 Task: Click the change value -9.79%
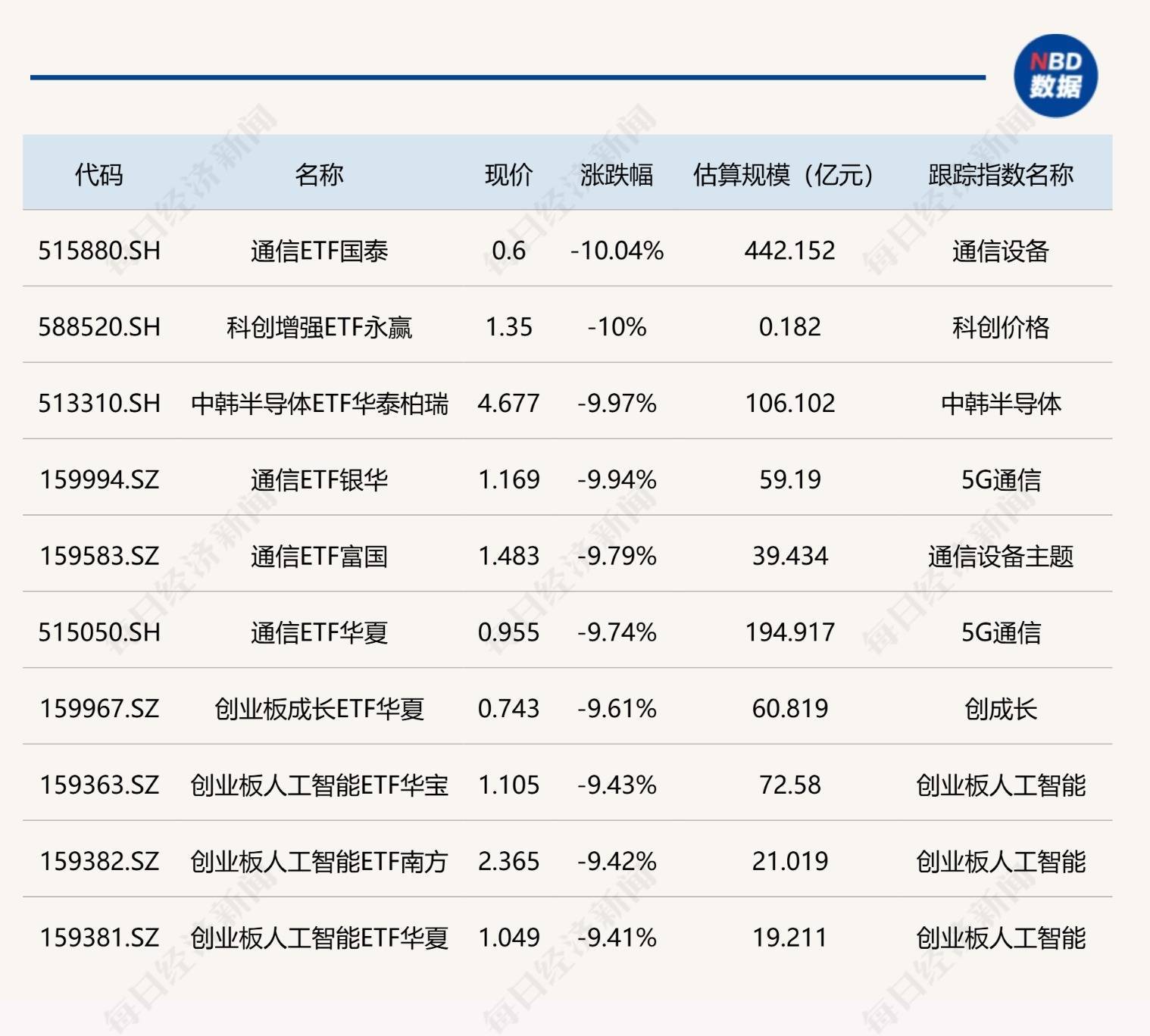(617, 557)
